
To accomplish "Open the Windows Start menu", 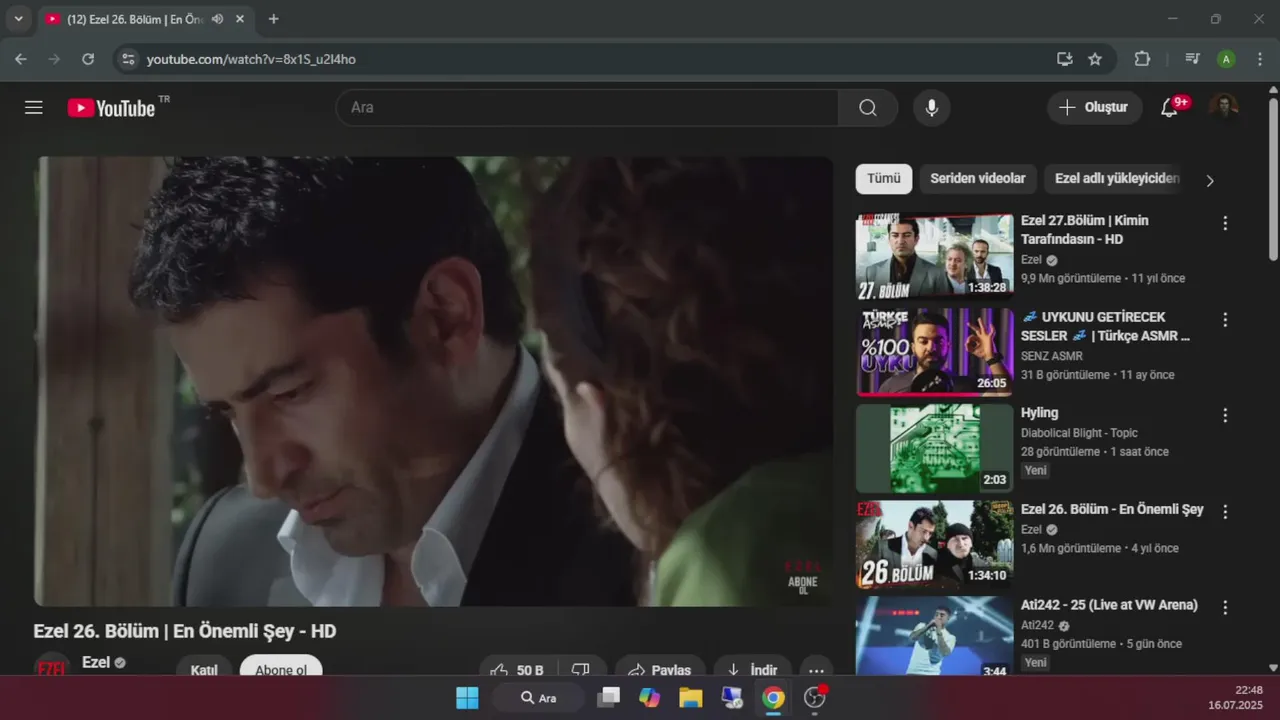I will point(467,698).
